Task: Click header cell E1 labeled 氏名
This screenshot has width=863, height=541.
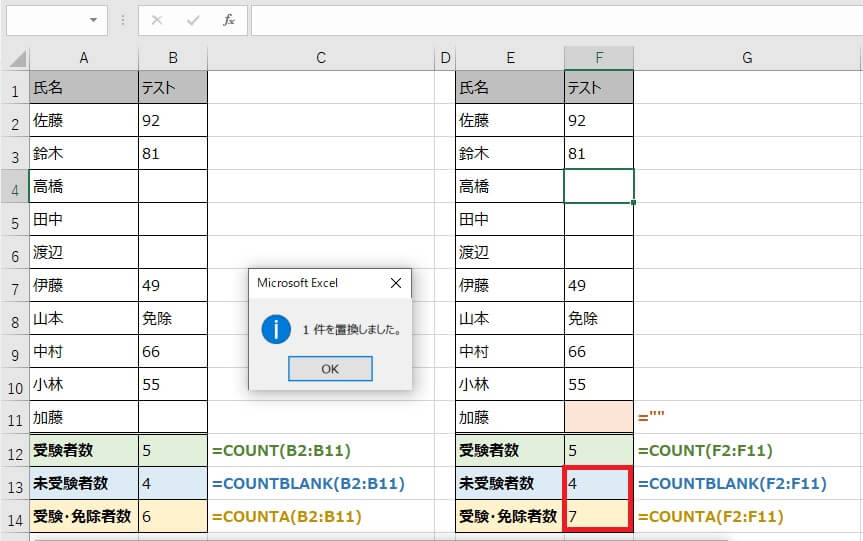Action: 509,87
